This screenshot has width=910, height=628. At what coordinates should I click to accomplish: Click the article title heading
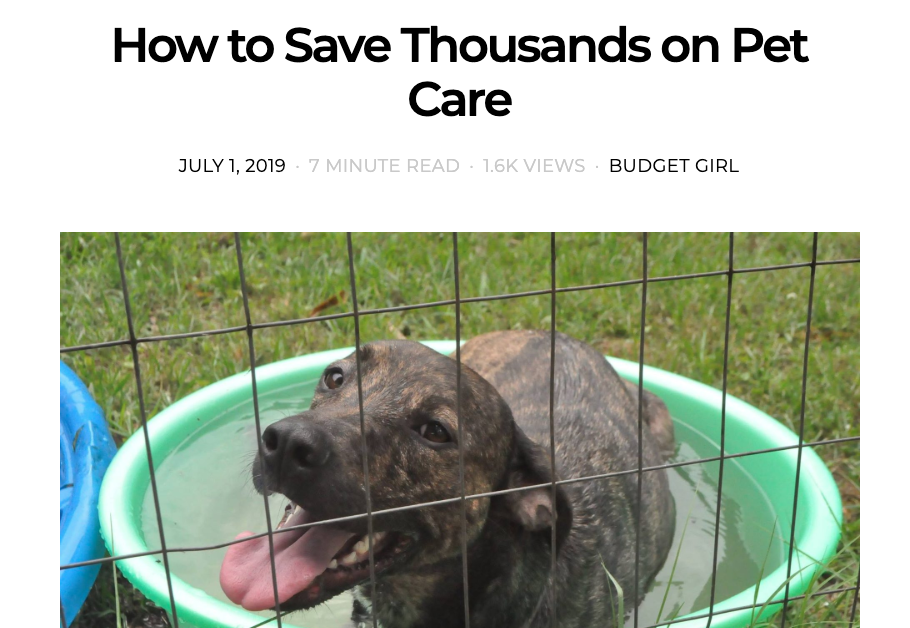pyautogui.click(x=460, y=72)
